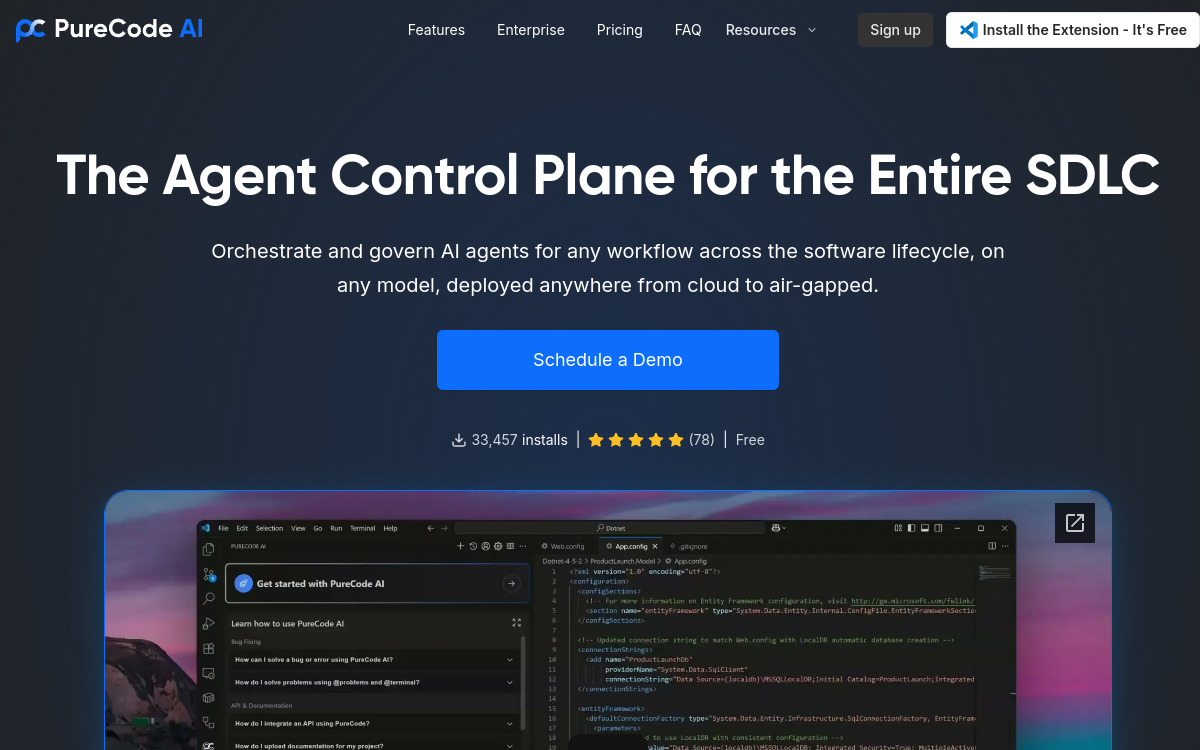Click the PureCode AI logo

pyautogui.click(x=109, y=29)
